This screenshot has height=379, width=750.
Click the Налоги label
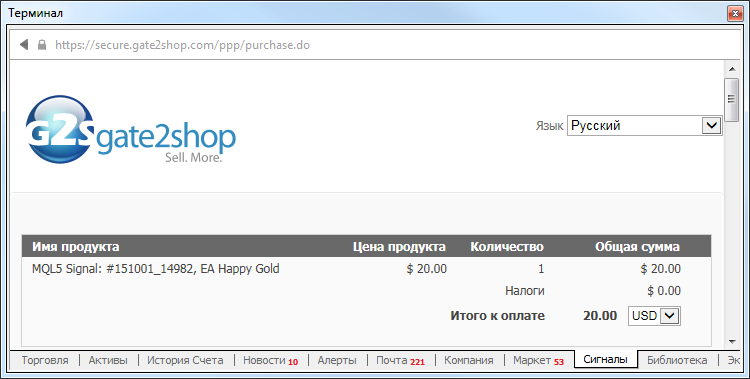pyautogui.click(x=525, y=291)
